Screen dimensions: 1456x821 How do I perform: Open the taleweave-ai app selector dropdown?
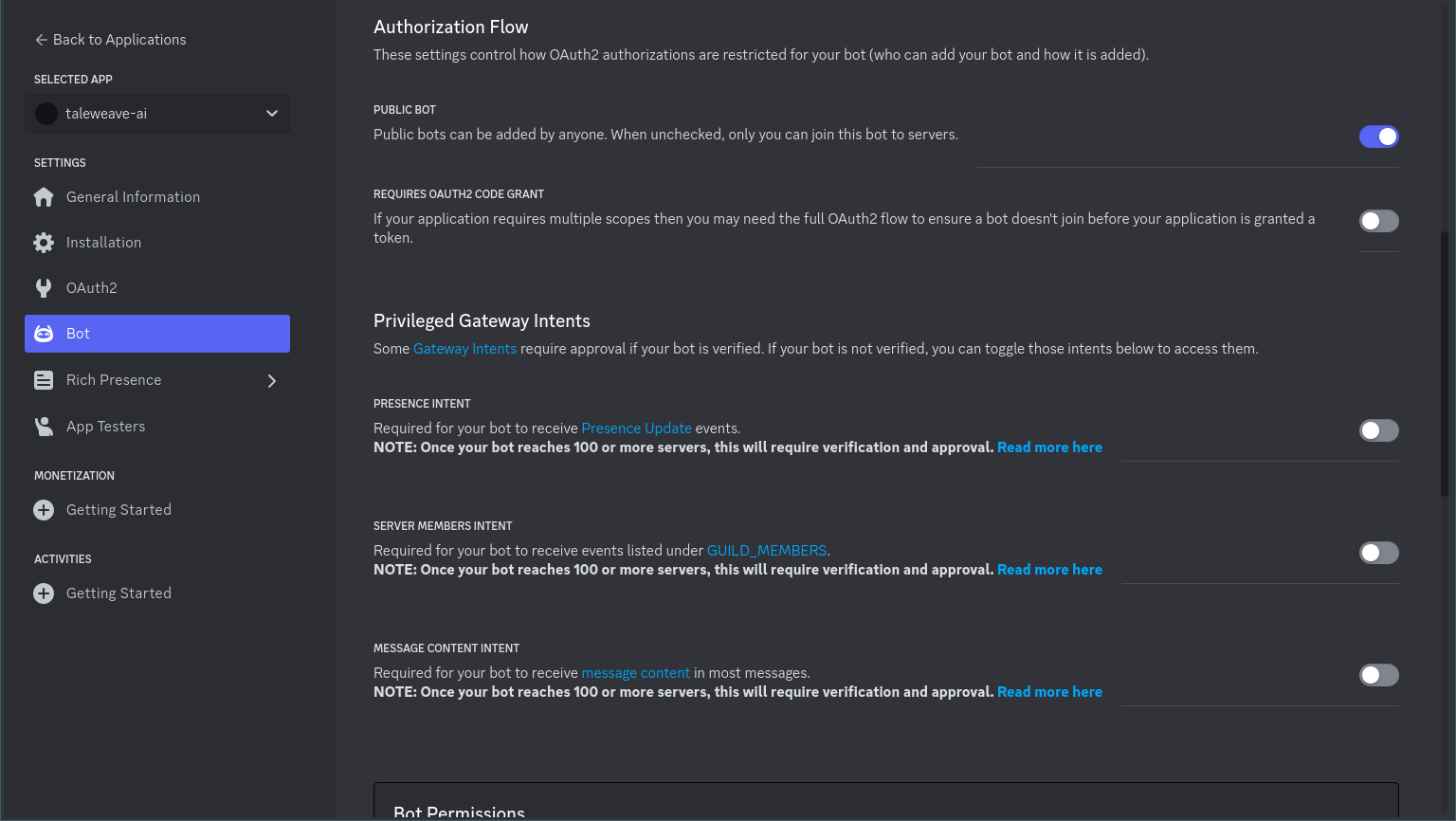point(157,114)
